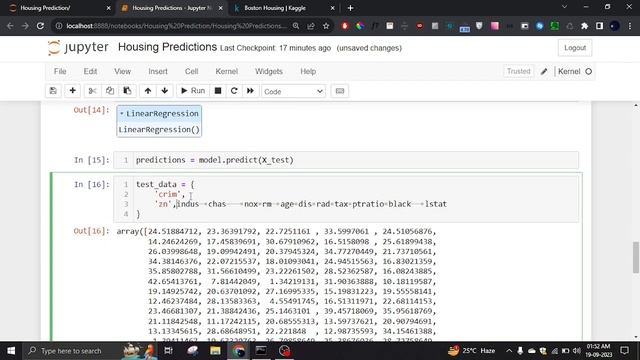Copy selected cells icon in toolbar

[110, 91]
